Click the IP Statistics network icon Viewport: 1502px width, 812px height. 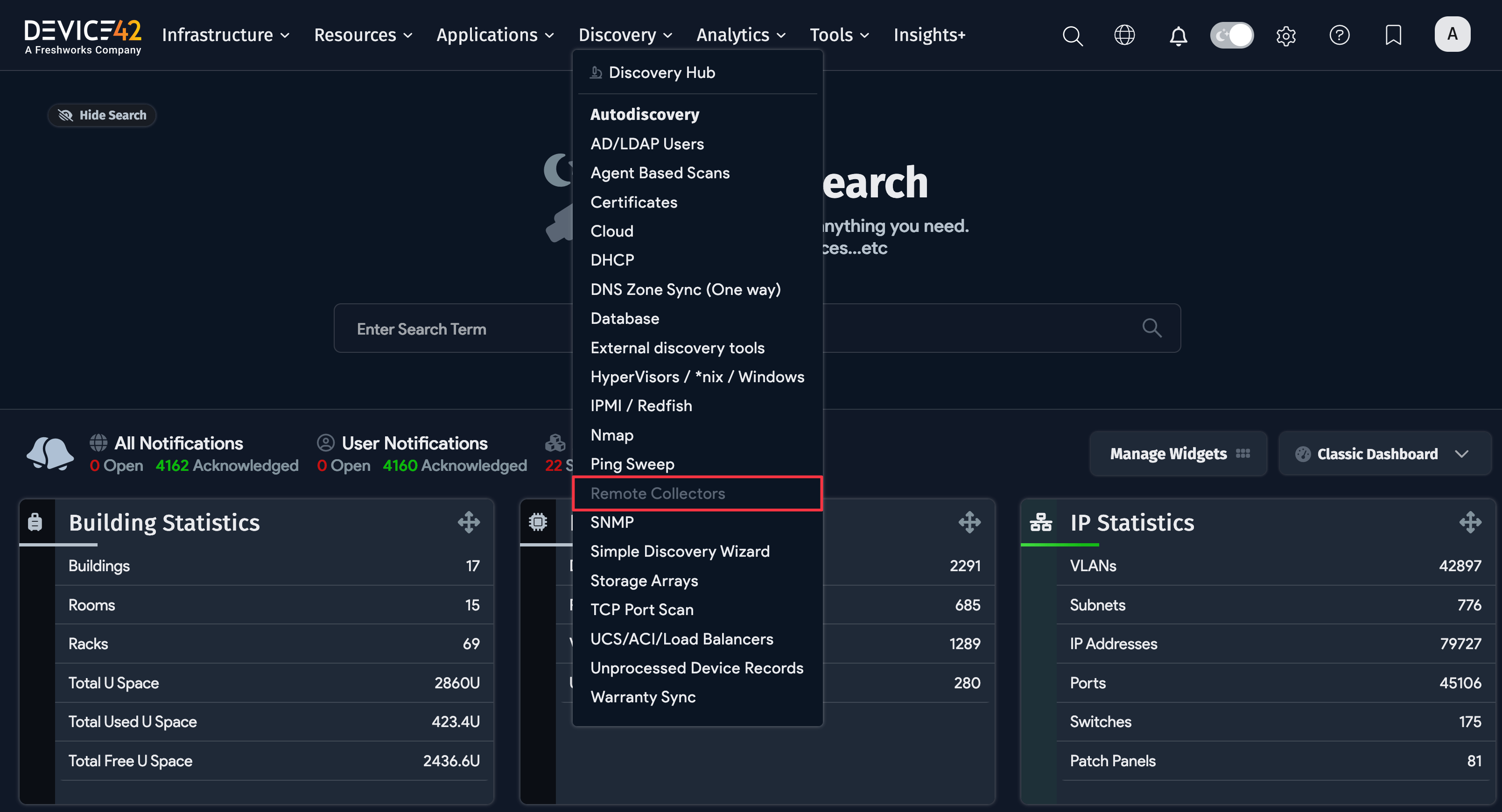click(x=1040, y=522)
